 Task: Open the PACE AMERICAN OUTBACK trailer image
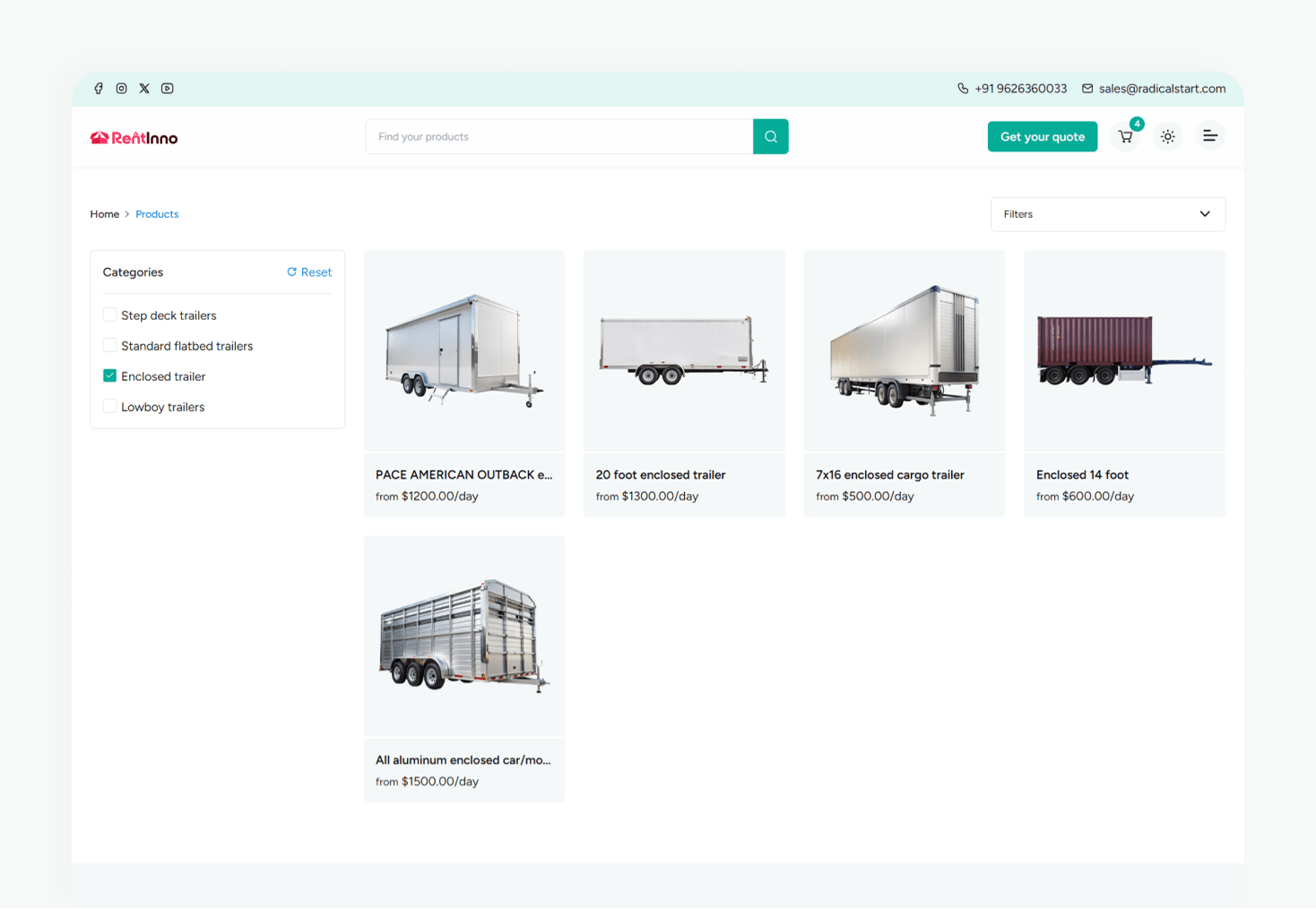[x=464, y=351]
